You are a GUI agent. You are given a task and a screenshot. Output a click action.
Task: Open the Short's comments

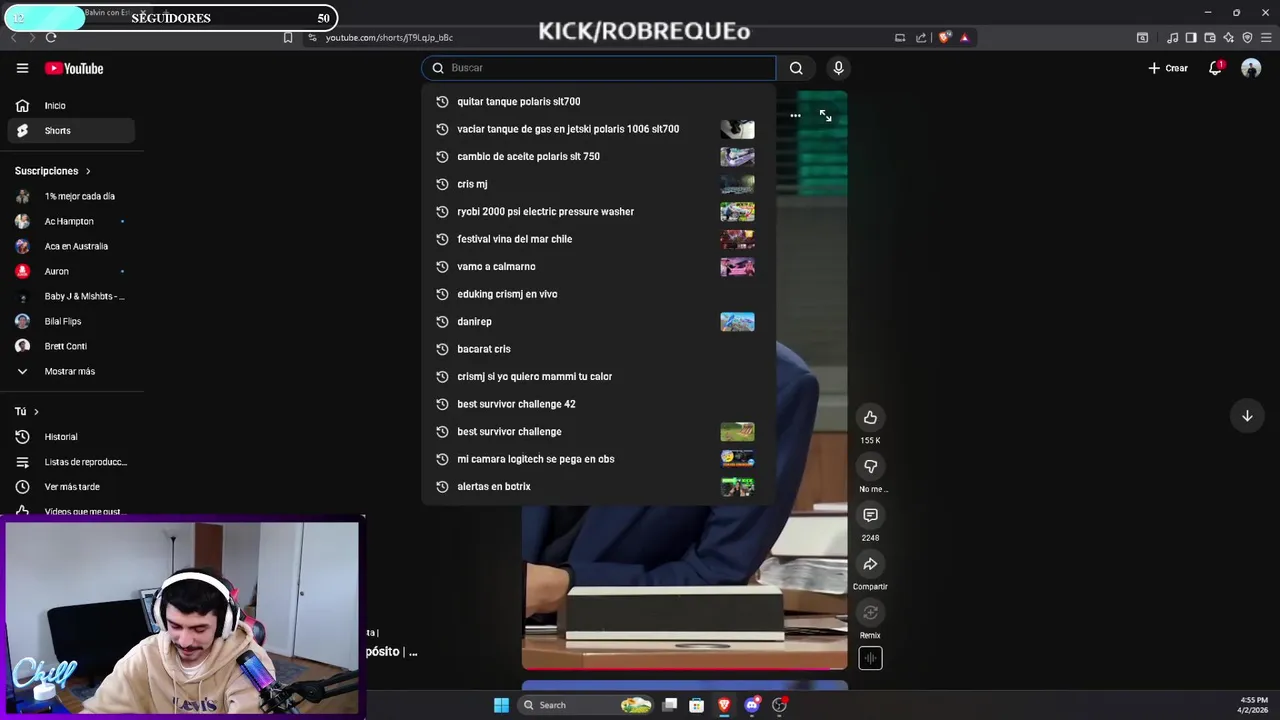(870, 515)
